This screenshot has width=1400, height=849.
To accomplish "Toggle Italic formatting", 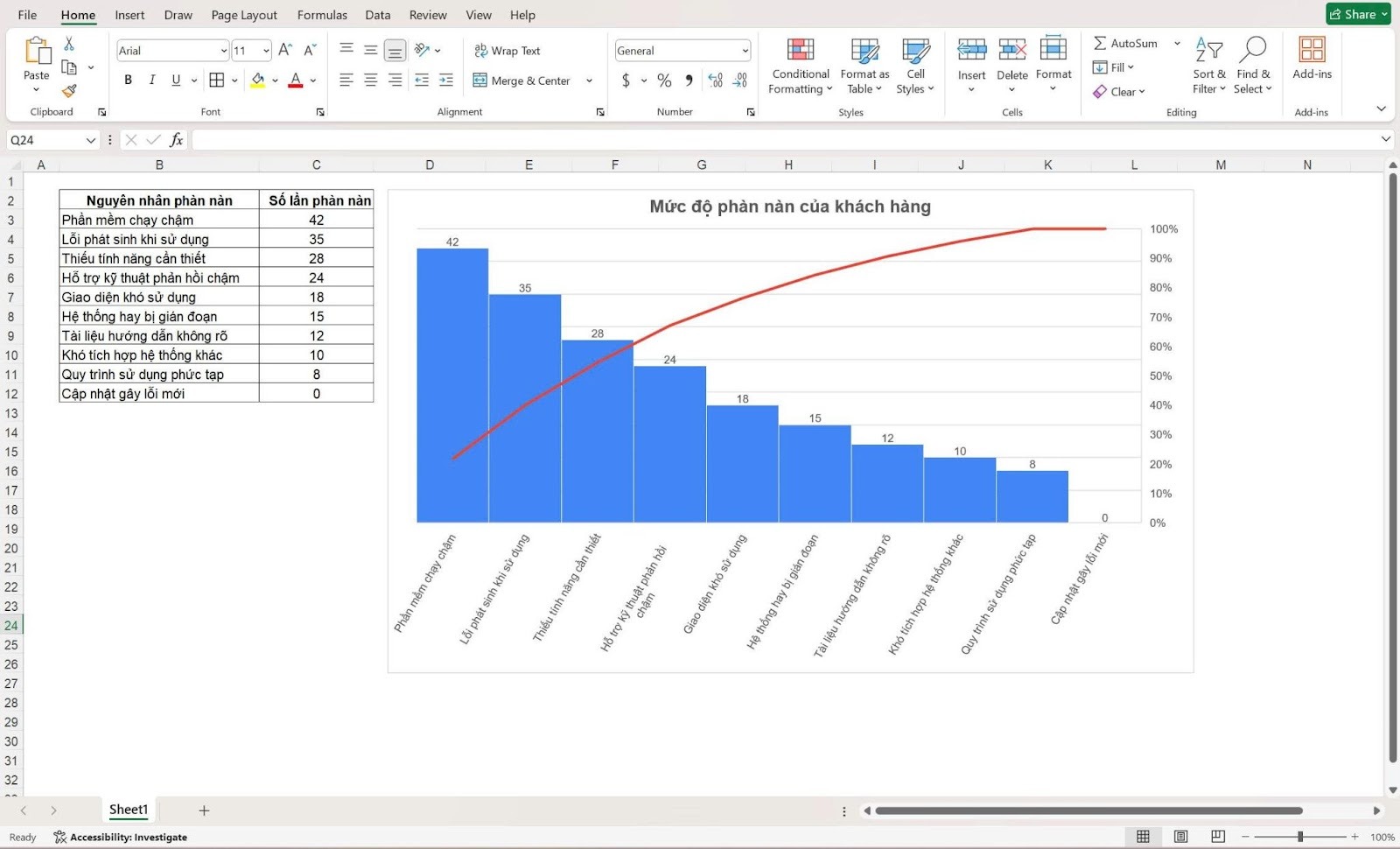I will coord(152,81).
